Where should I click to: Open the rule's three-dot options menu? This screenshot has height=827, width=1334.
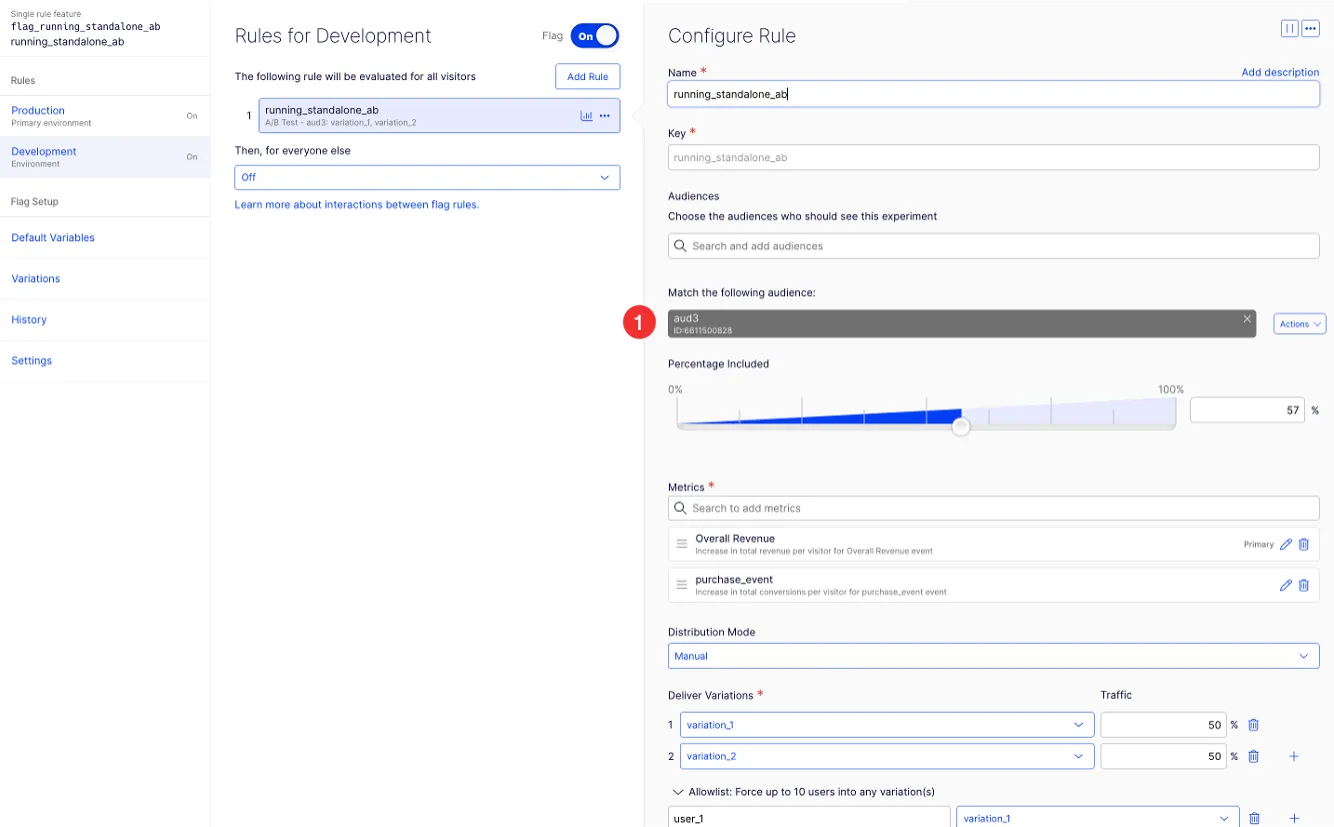click(604, 116)
